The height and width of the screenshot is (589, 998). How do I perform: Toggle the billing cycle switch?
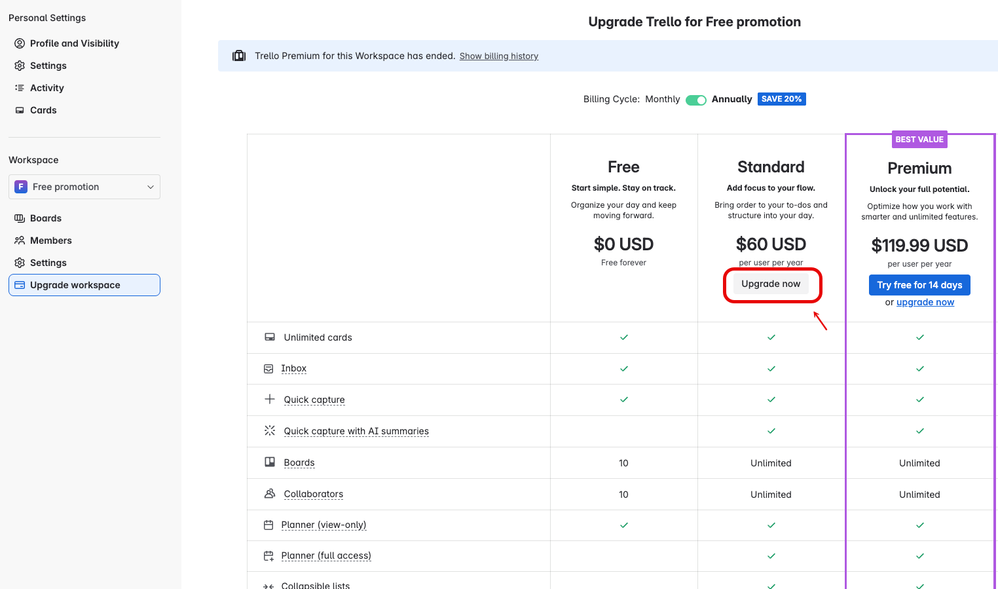pos(696,100)
